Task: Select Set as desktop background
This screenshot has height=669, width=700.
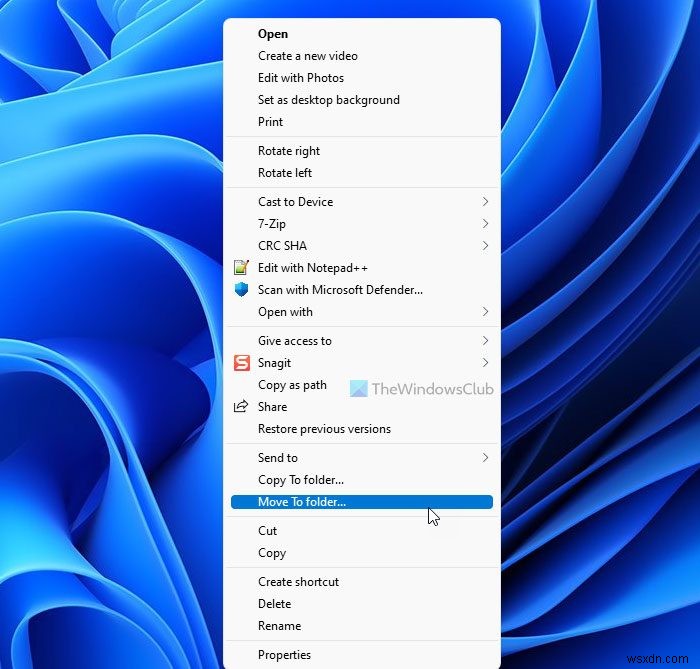Action: click(362, 100)
